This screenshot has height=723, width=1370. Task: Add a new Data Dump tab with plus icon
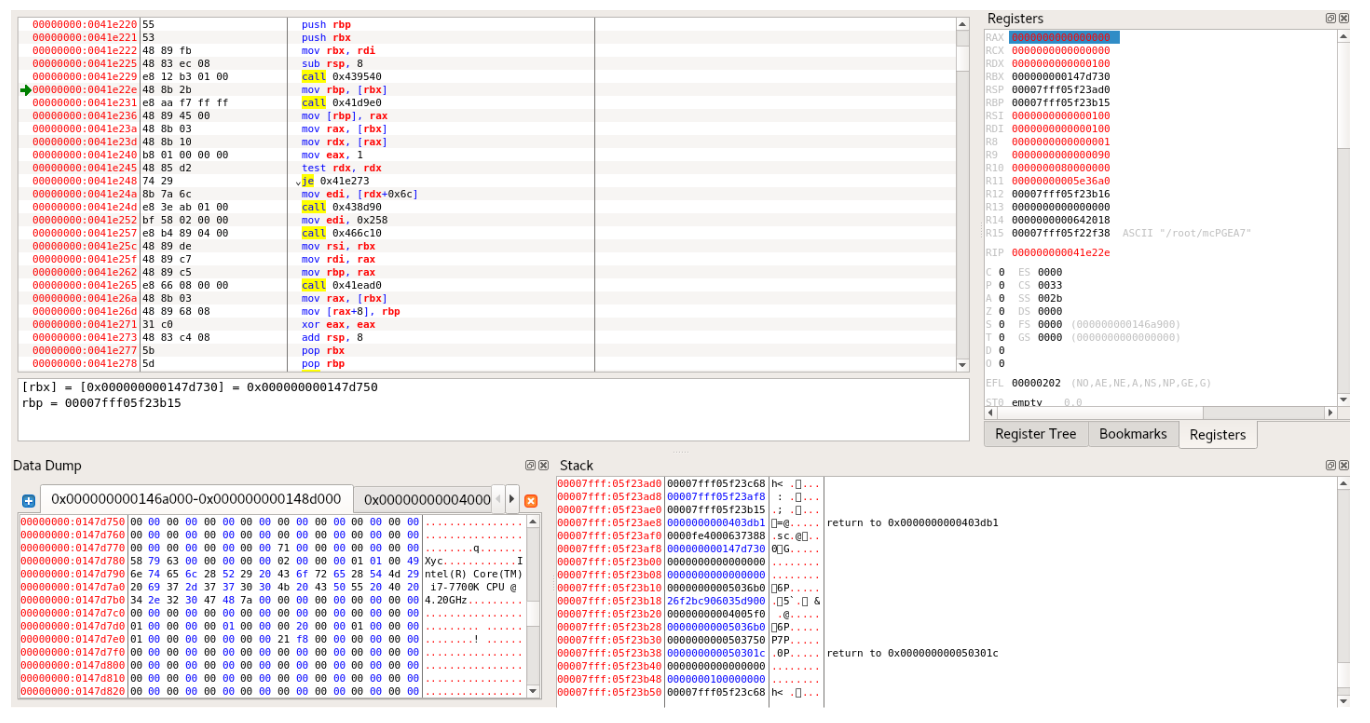tap(29, 500)
